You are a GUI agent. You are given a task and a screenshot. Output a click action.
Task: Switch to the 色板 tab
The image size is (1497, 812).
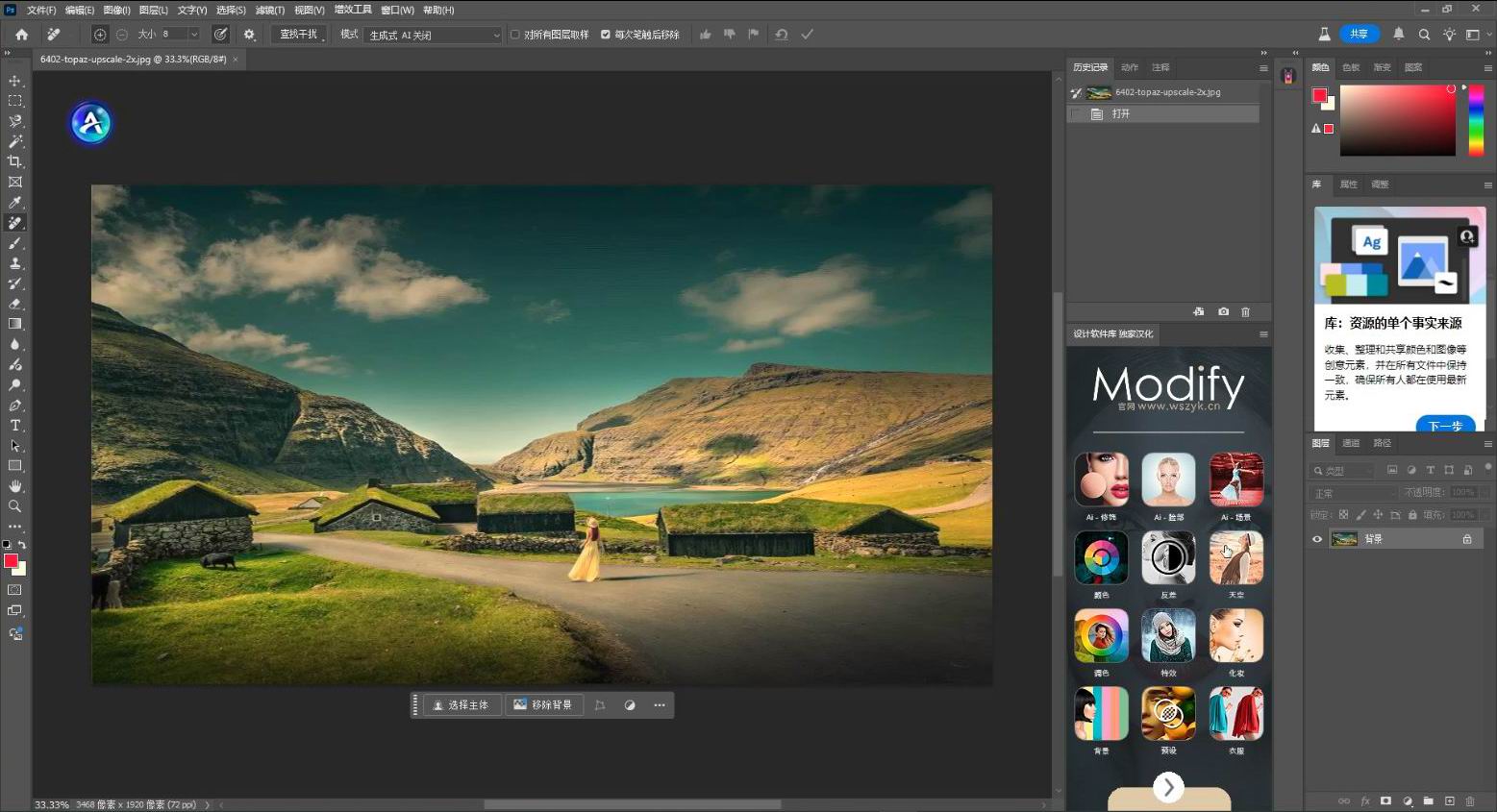1351,67
